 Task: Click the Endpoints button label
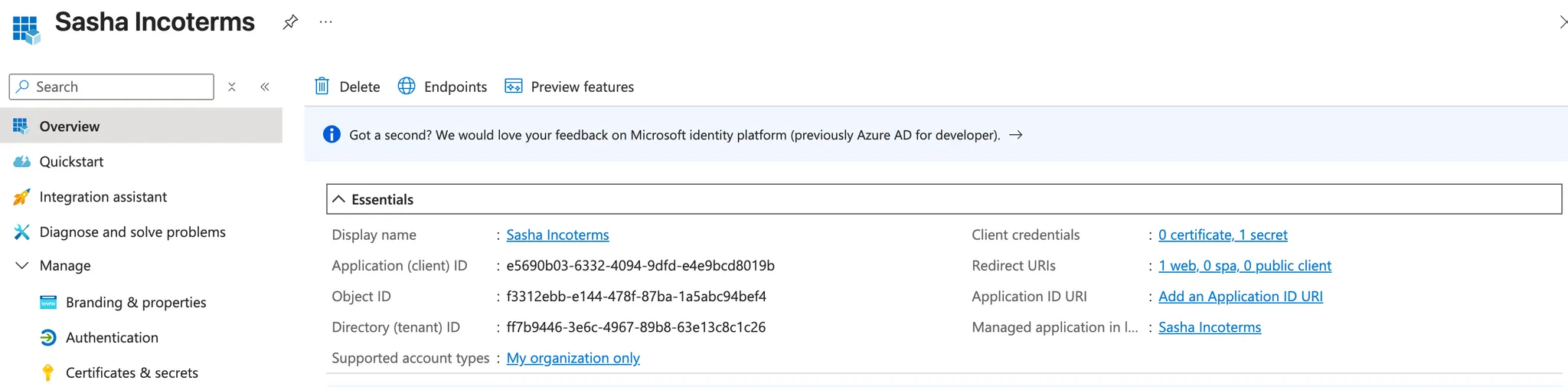coord(456,87)
